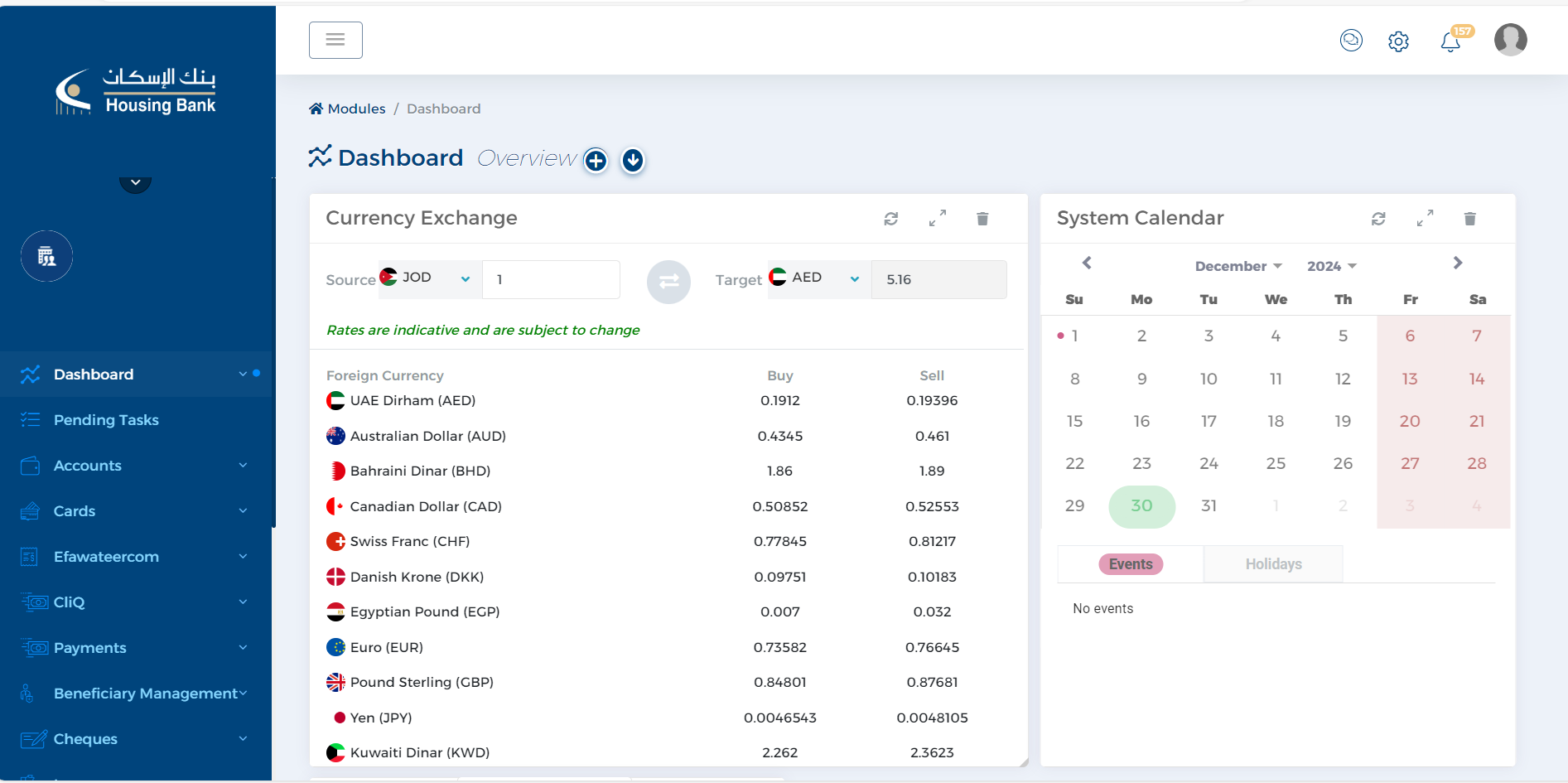Open the Payments menu item
This screenshot has height=783, width=1568.
coord(136,648)
